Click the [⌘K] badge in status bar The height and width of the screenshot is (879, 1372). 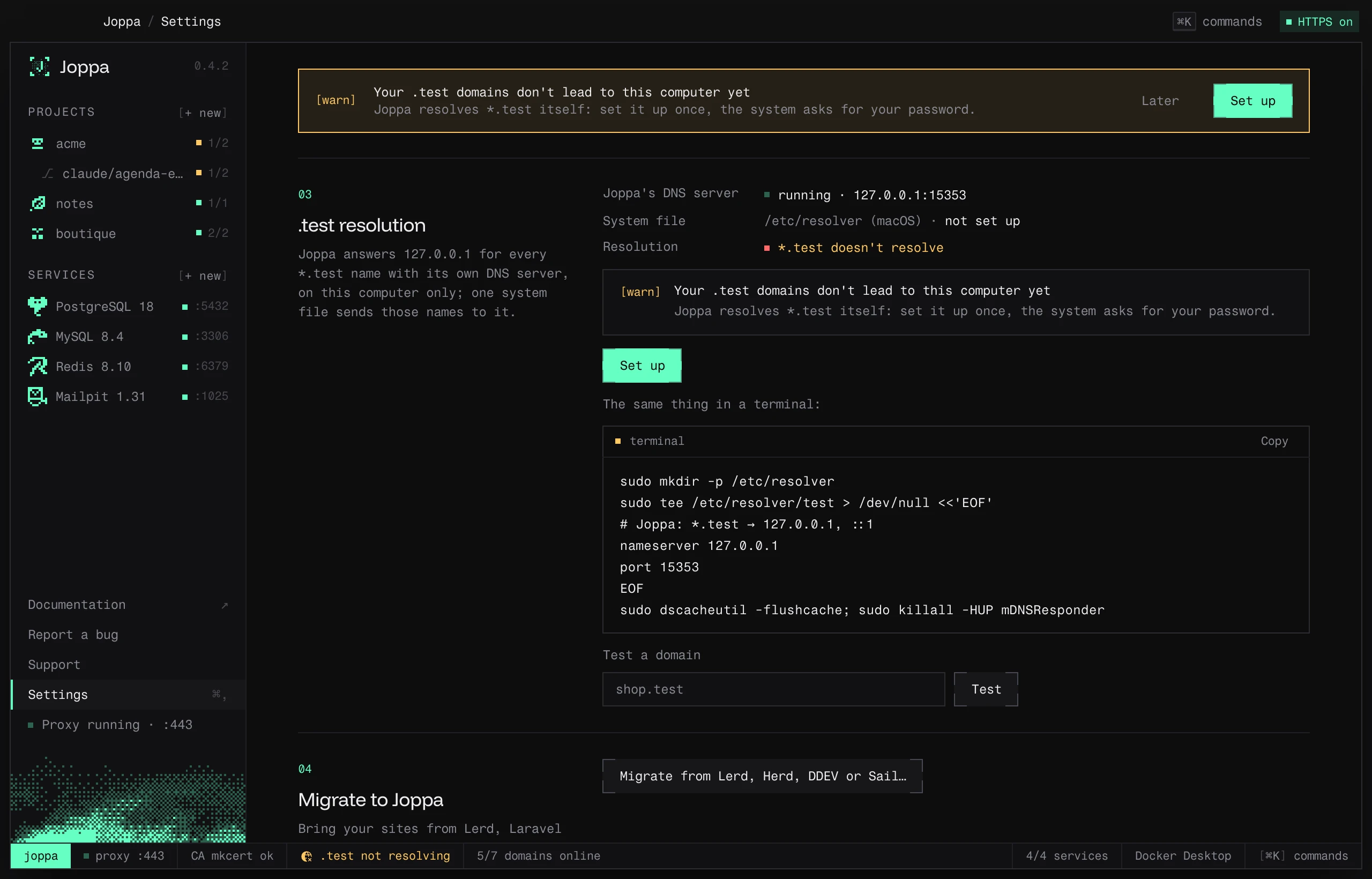pyautogui.click(x=1273, y=855)
